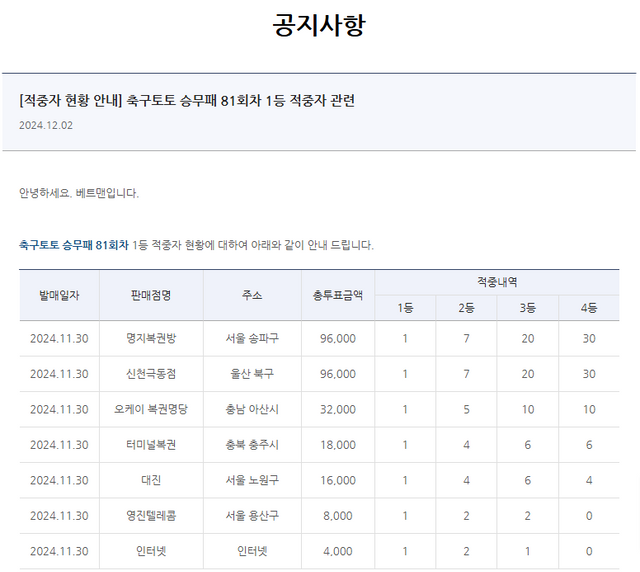Click the 충남 아산시 address cell
640x572 pixels.
(x=252, y=409)
